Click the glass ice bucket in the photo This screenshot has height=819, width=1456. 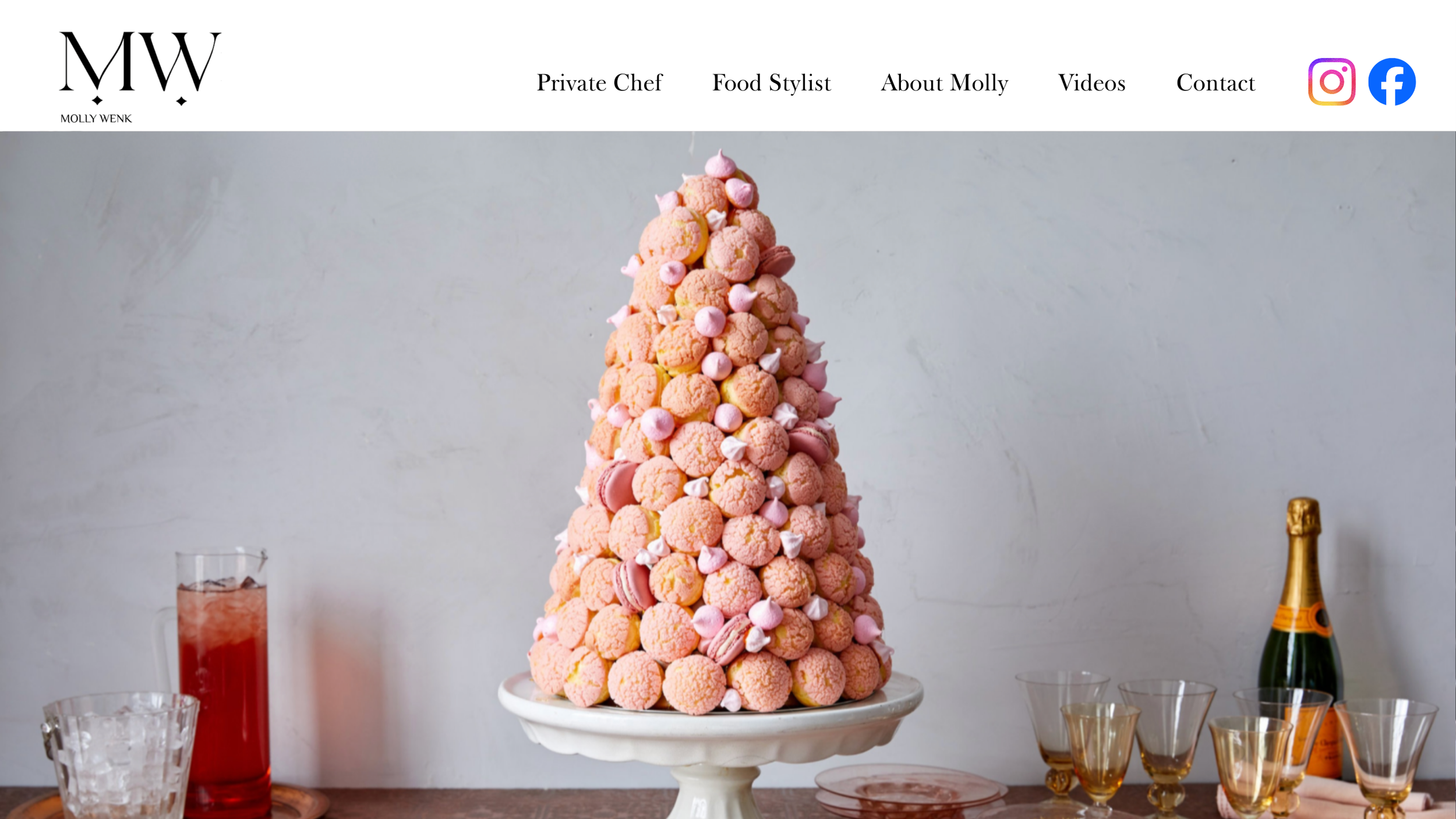(x=121, y=756)
